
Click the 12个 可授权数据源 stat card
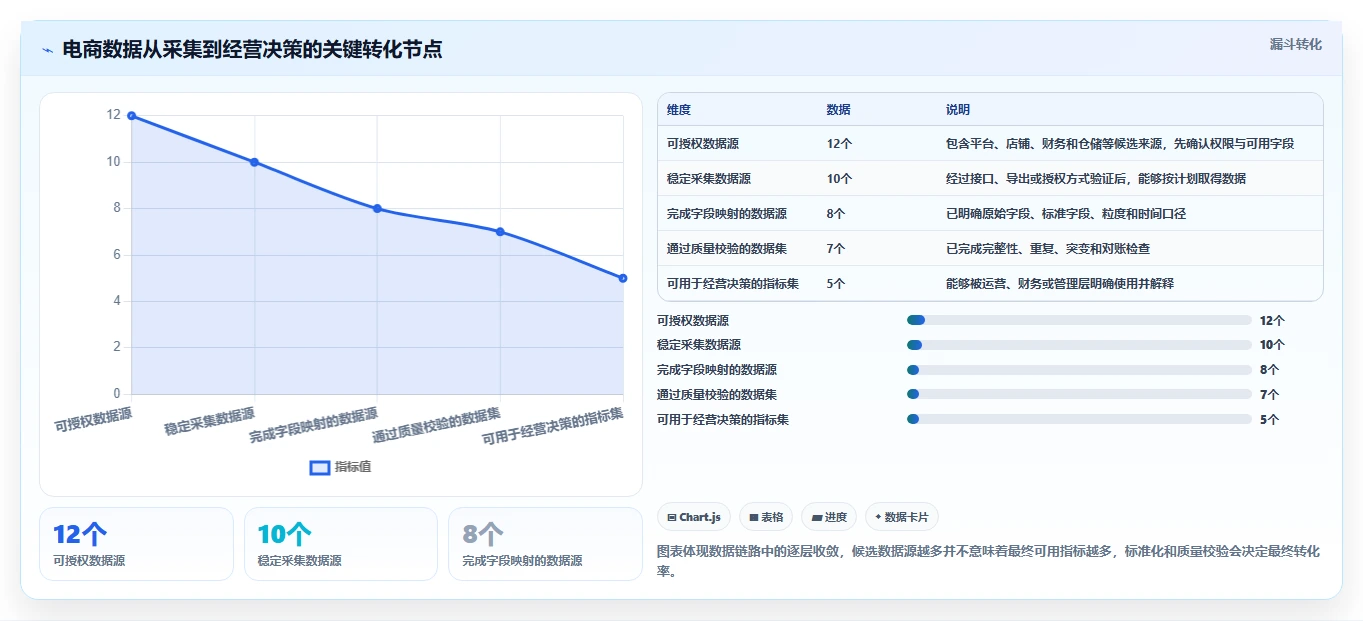(x=136, y=544)
